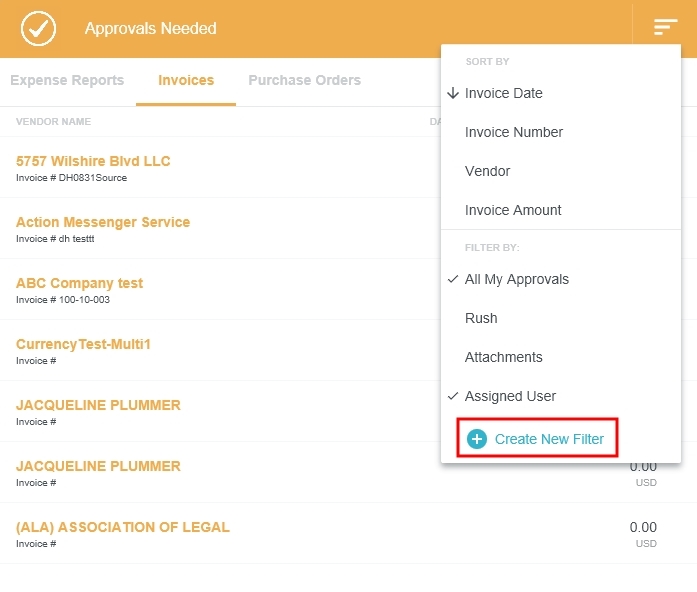The height and width of the screenshot is (592, 697).
Task: Sort invoices by Vendor
Action: (x=487, y=171)
